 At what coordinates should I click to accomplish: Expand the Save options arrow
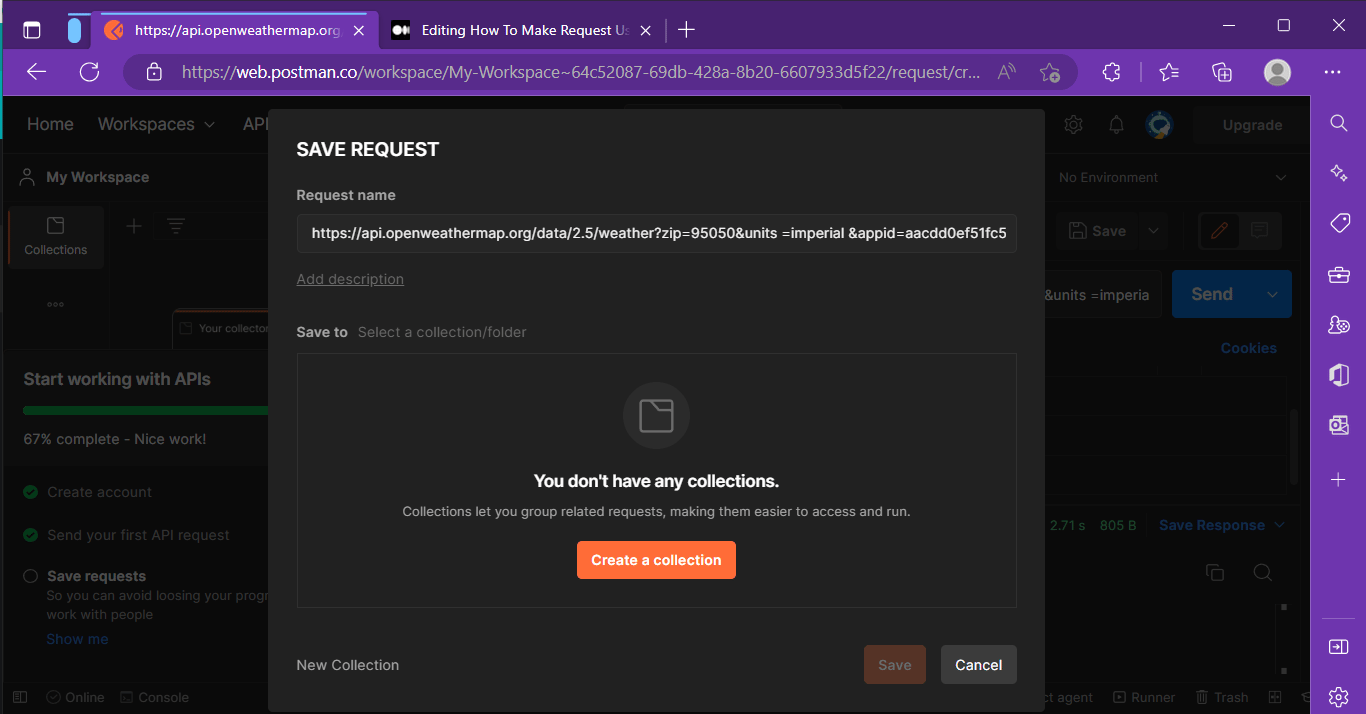pos(1153,230)
